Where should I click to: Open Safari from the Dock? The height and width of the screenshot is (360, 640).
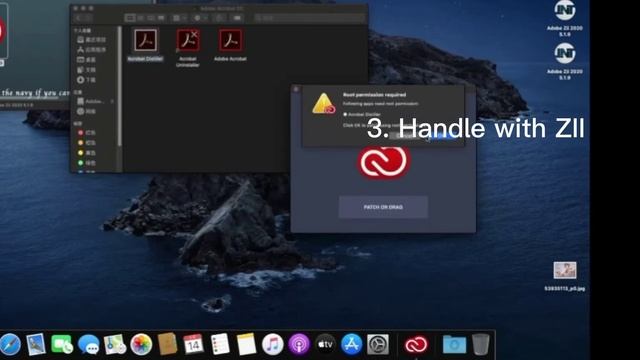click(x=9, y=344)
